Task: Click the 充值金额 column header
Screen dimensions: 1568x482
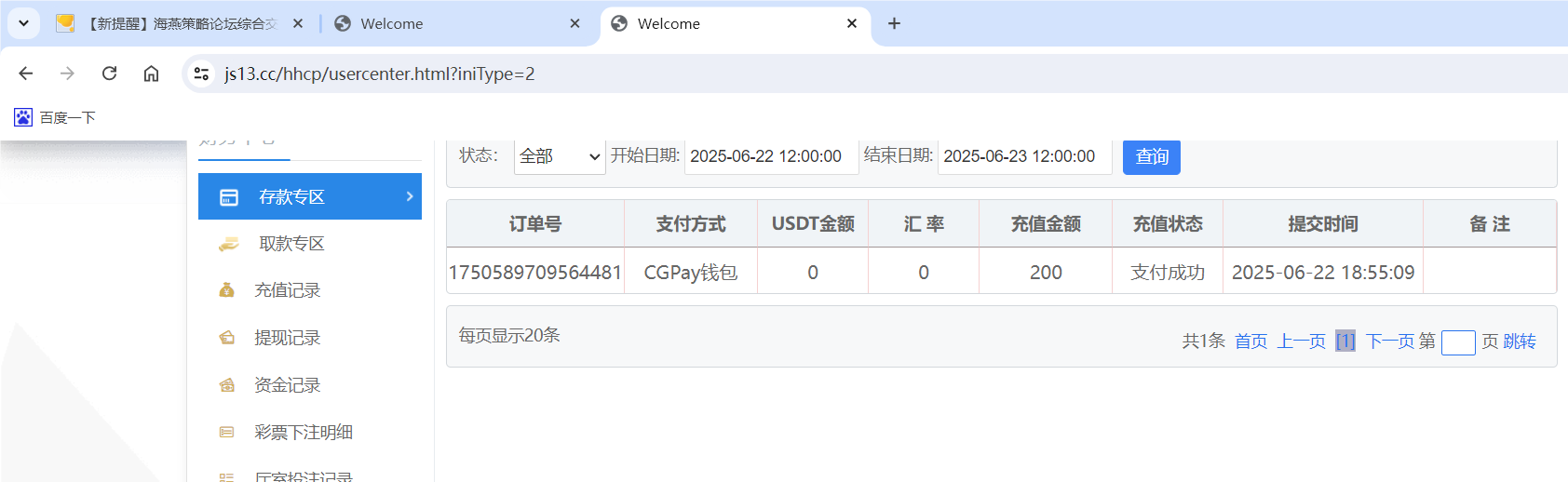Action: (x=1046, y=224)
